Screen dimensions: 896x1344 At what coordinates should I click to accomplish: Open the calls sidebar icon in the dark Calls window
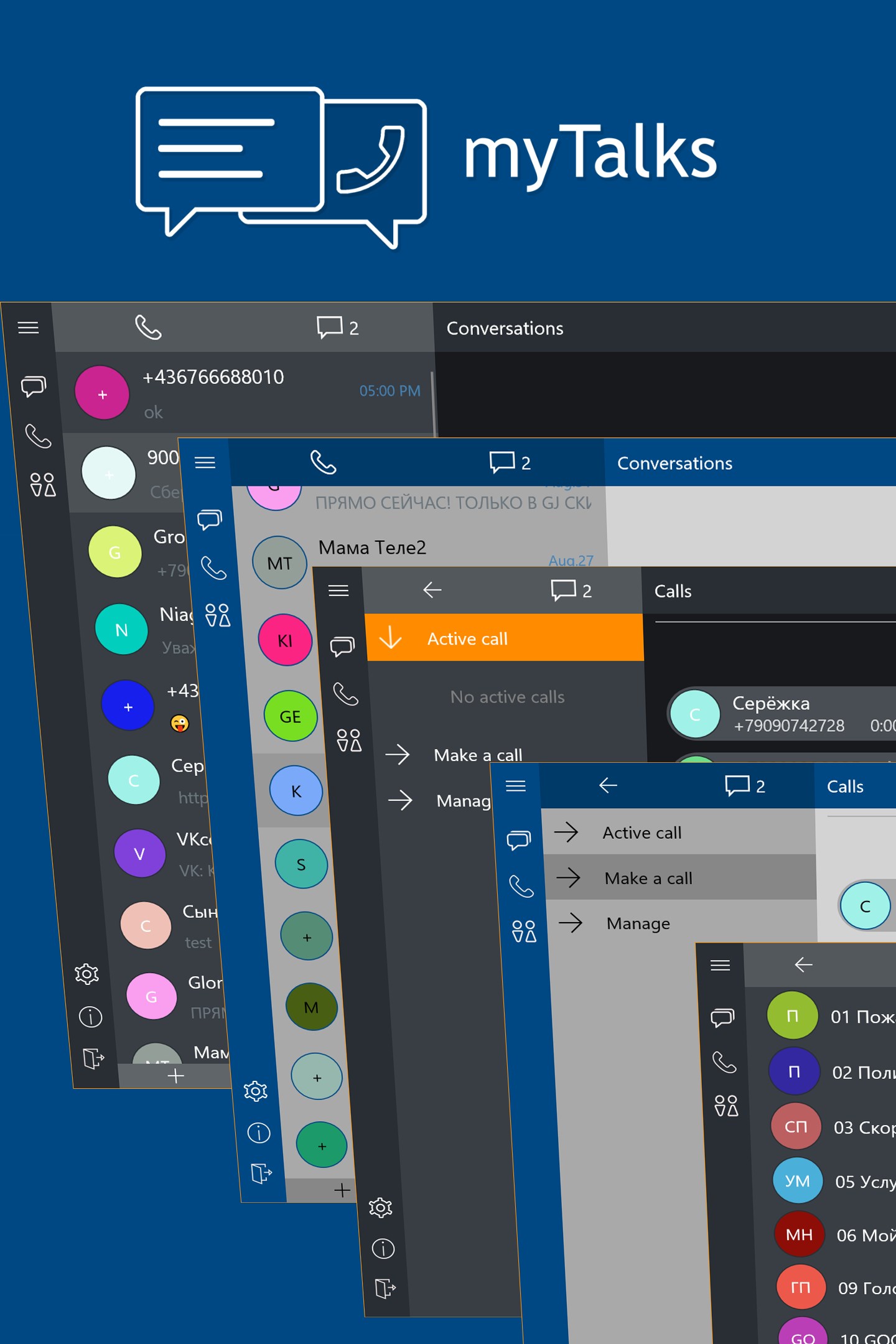(346, 694)
